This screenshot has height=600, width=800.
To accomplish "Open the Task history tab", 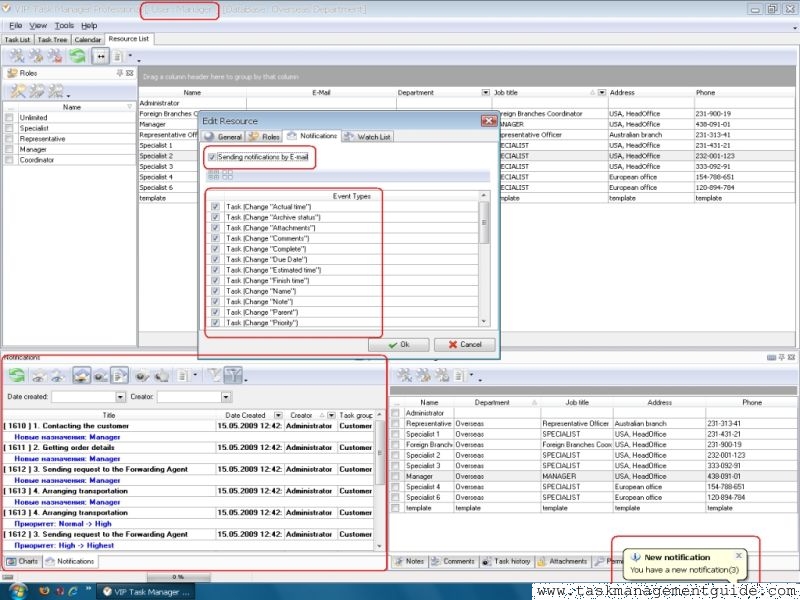I will (507, 561).
